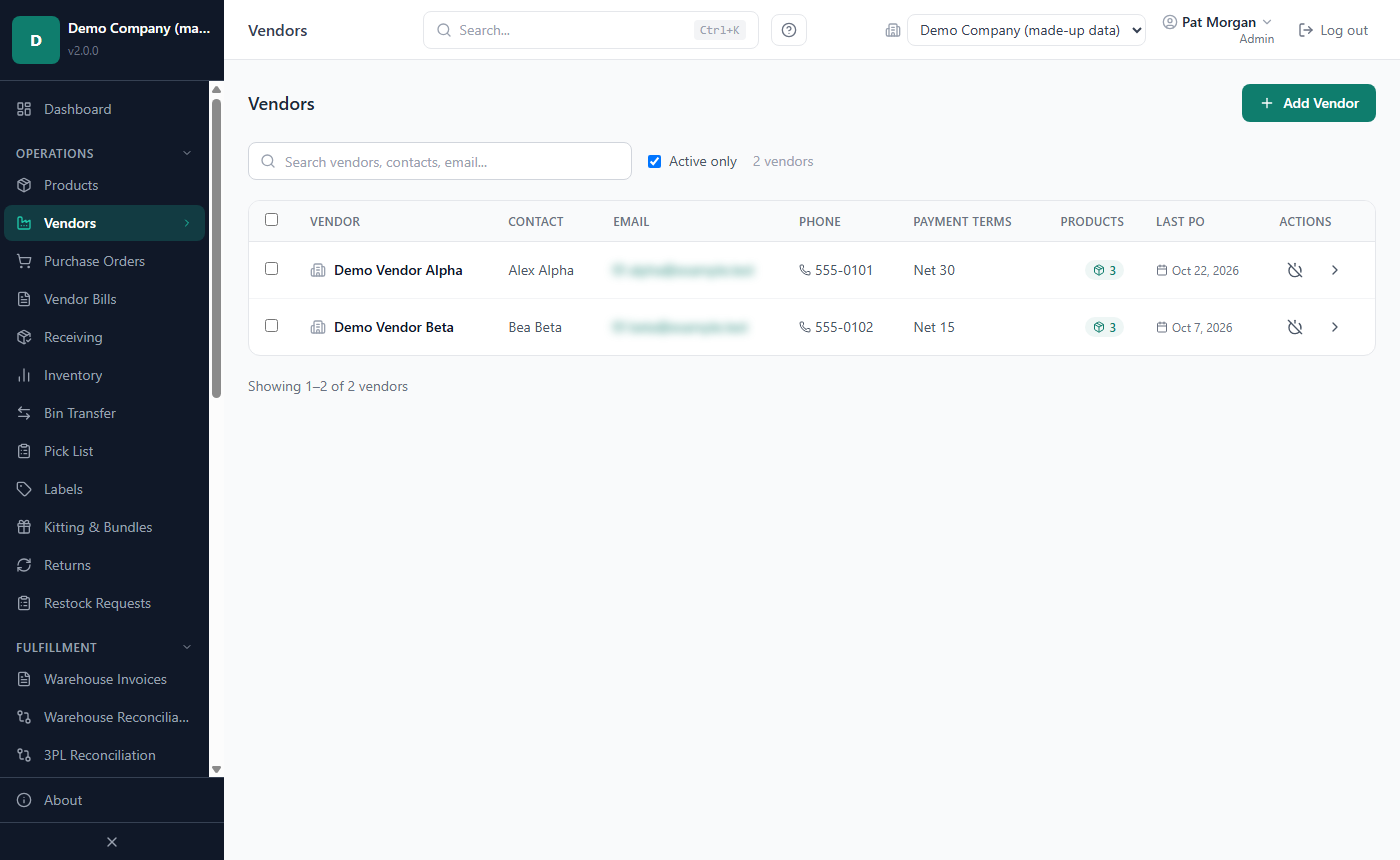Open the Products page
Viewport: 1400px width, 860px height.
click(104, 185)
